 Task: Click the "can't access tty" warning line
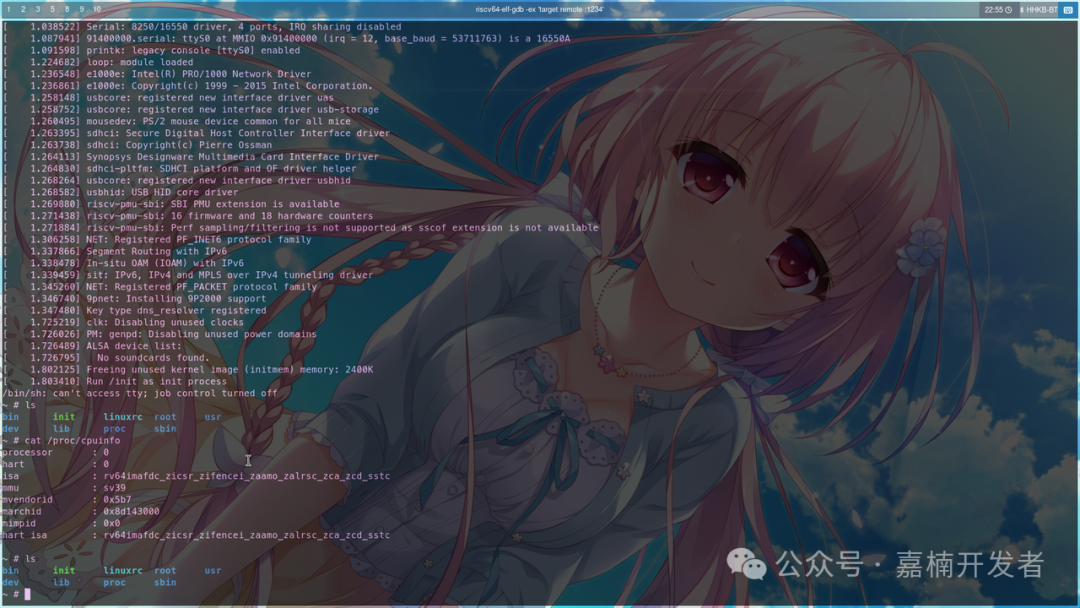point(139,393)
